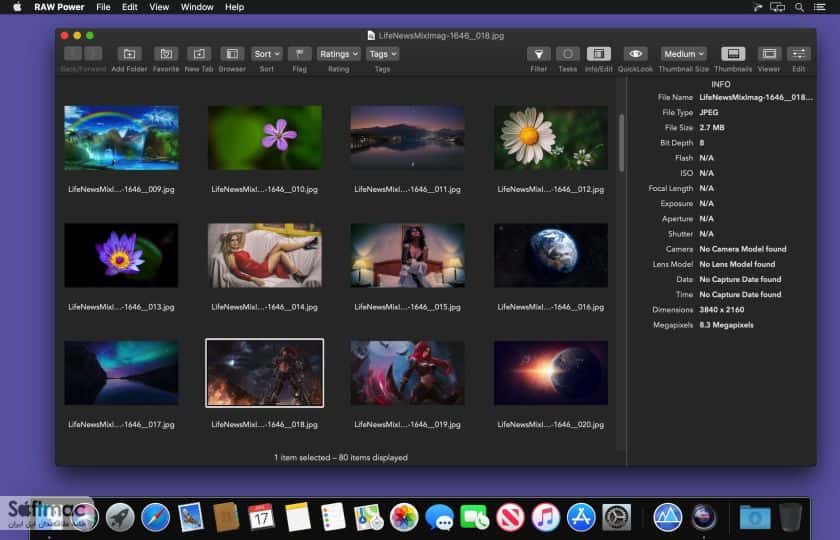Mark the folder with the Favorite icon
Viewport: 840px width, 540px height.
tap(166, 54)
